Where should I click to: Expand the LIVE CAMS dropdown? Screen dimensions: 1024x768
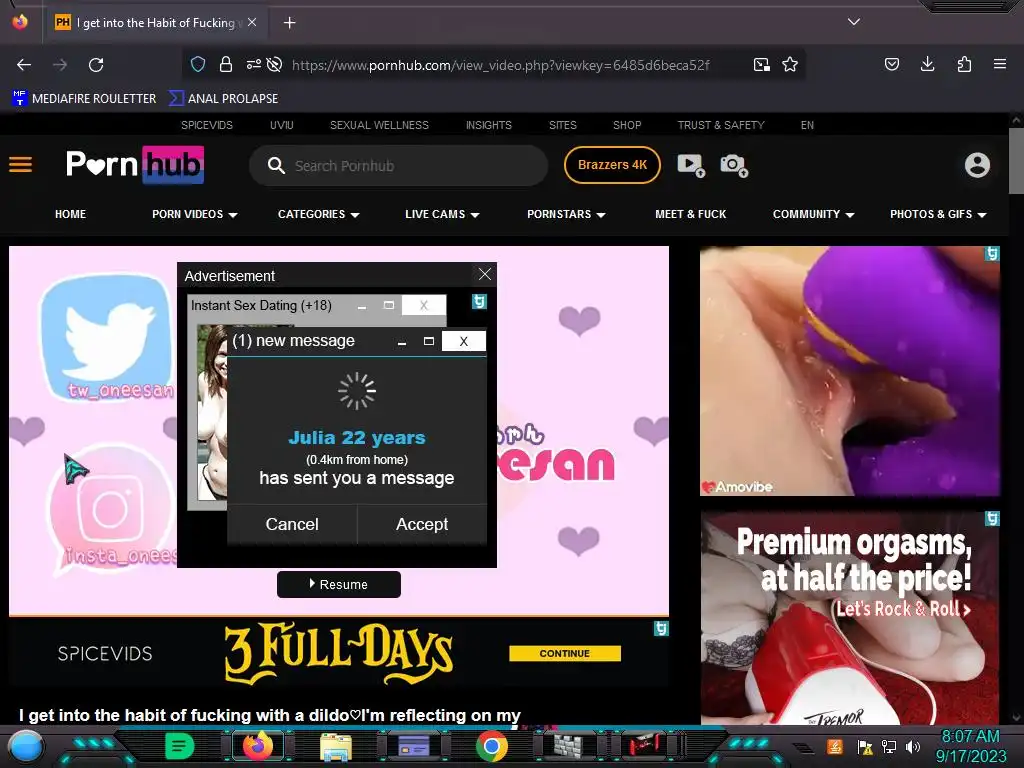[x=442, y=214]
